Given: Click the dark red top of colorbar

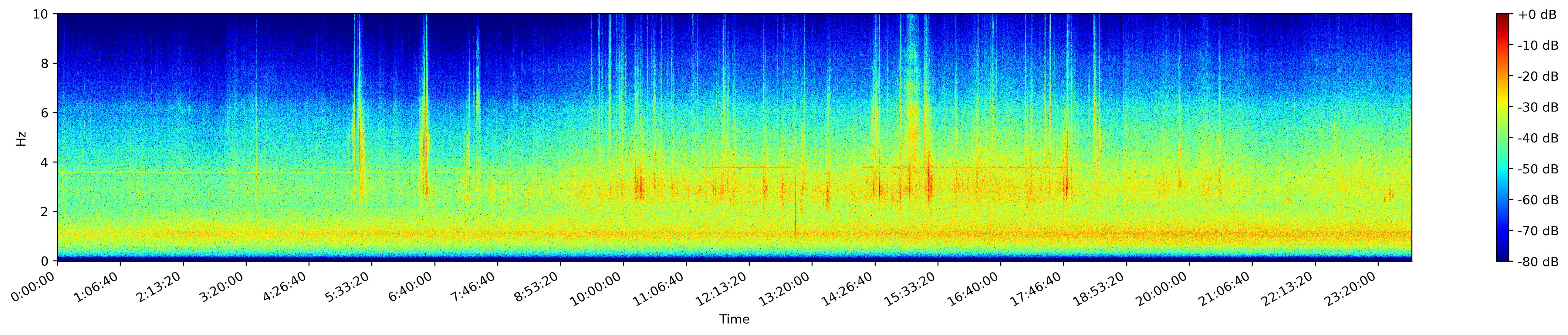Looking at the screenshot, I should click(x=1503, y=16).
